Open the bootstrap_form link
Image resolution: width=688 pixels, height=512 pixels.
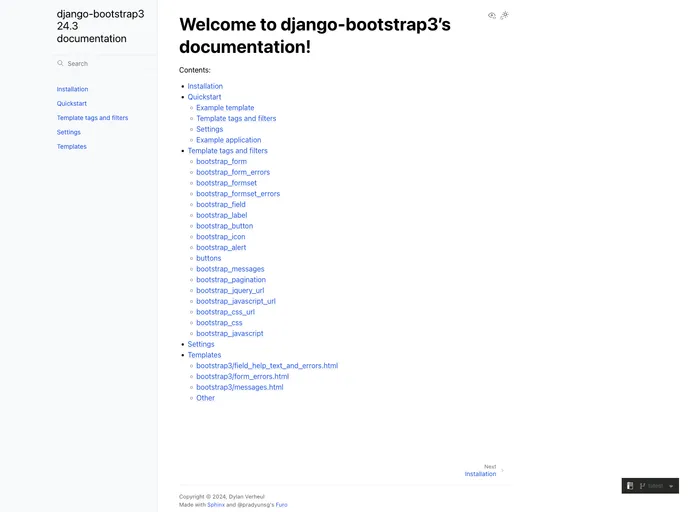coord(222,161)
